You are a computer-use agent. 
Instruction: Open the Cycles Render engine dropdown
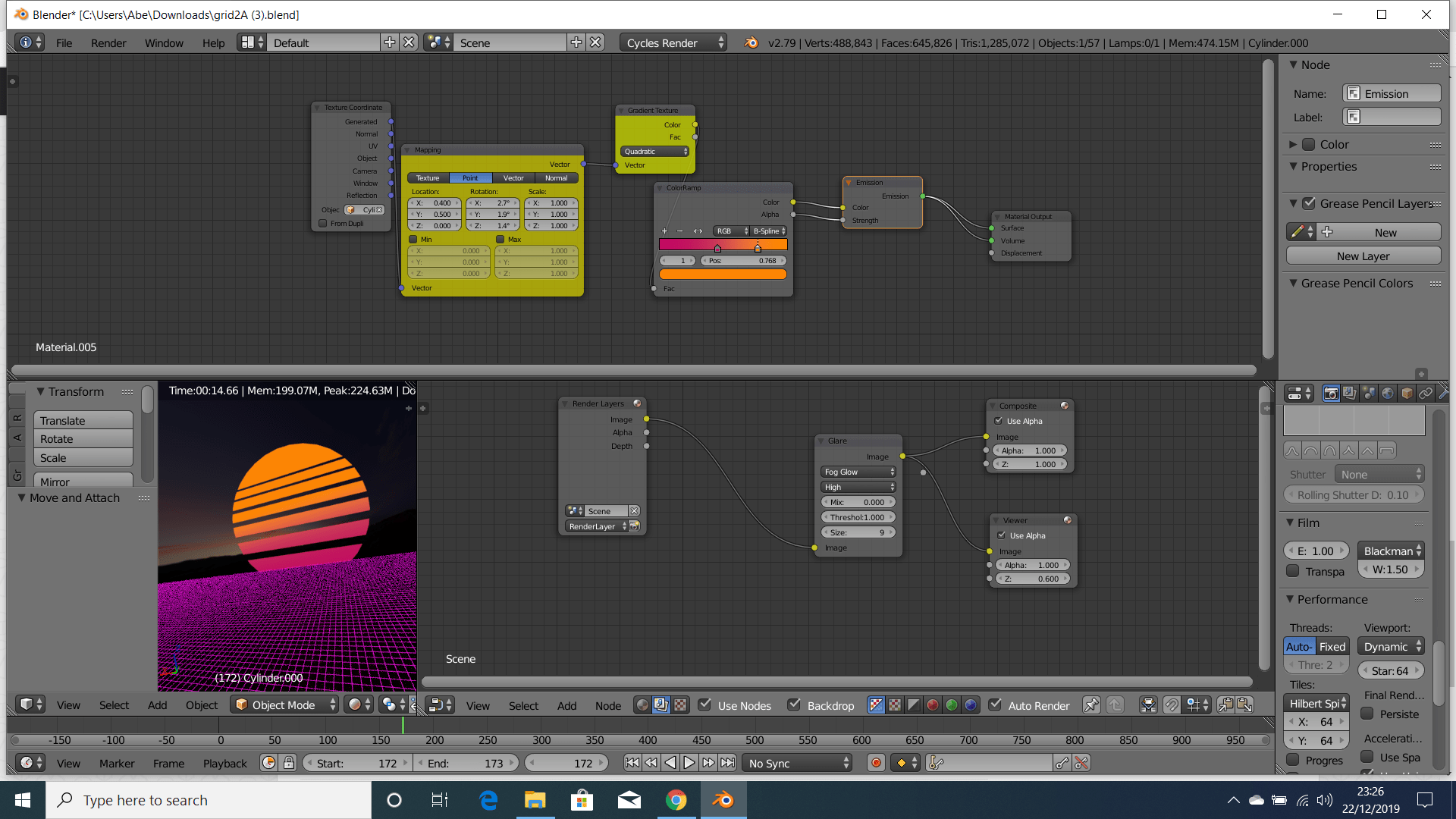pos(672,42)
